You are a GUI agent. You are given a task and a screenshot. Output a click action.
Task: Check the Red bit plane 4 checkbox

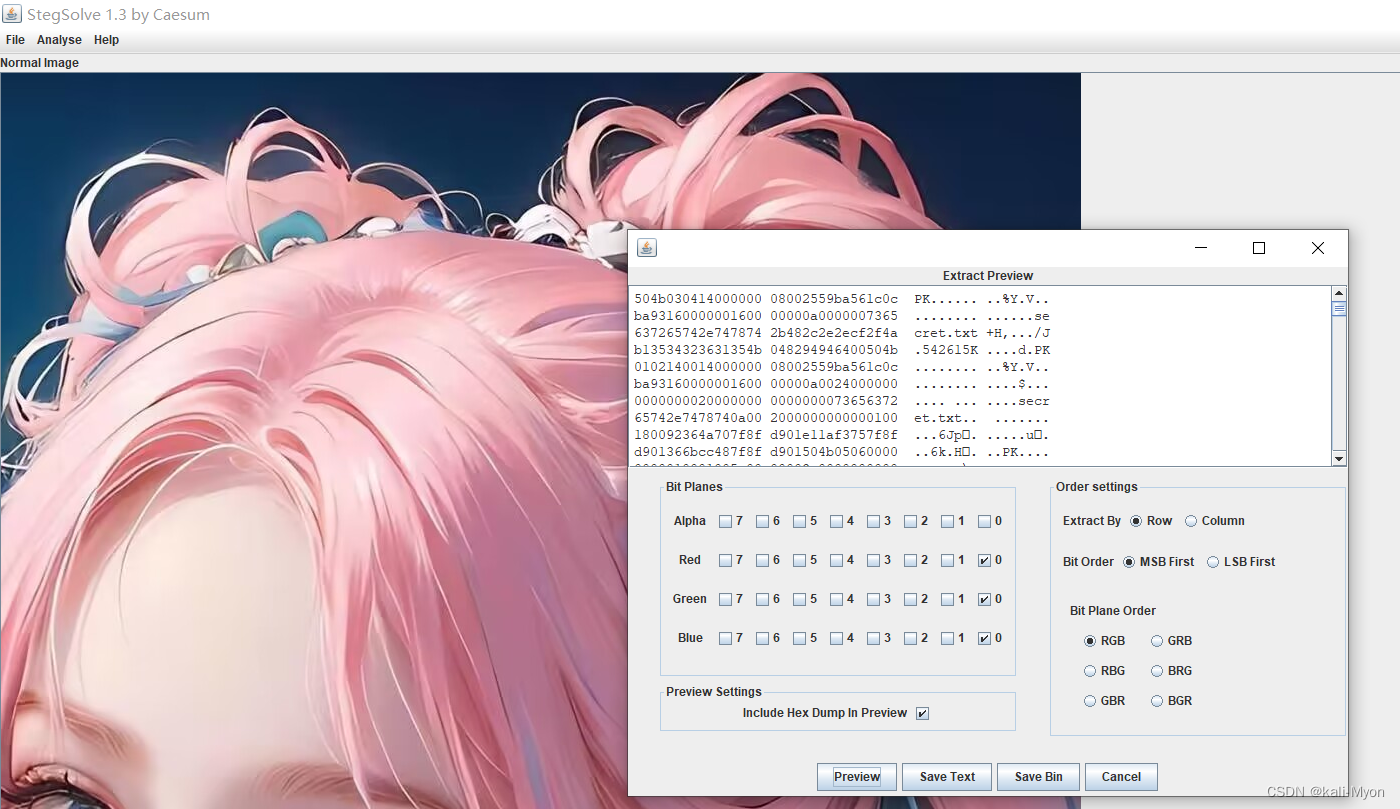(836, 560)
